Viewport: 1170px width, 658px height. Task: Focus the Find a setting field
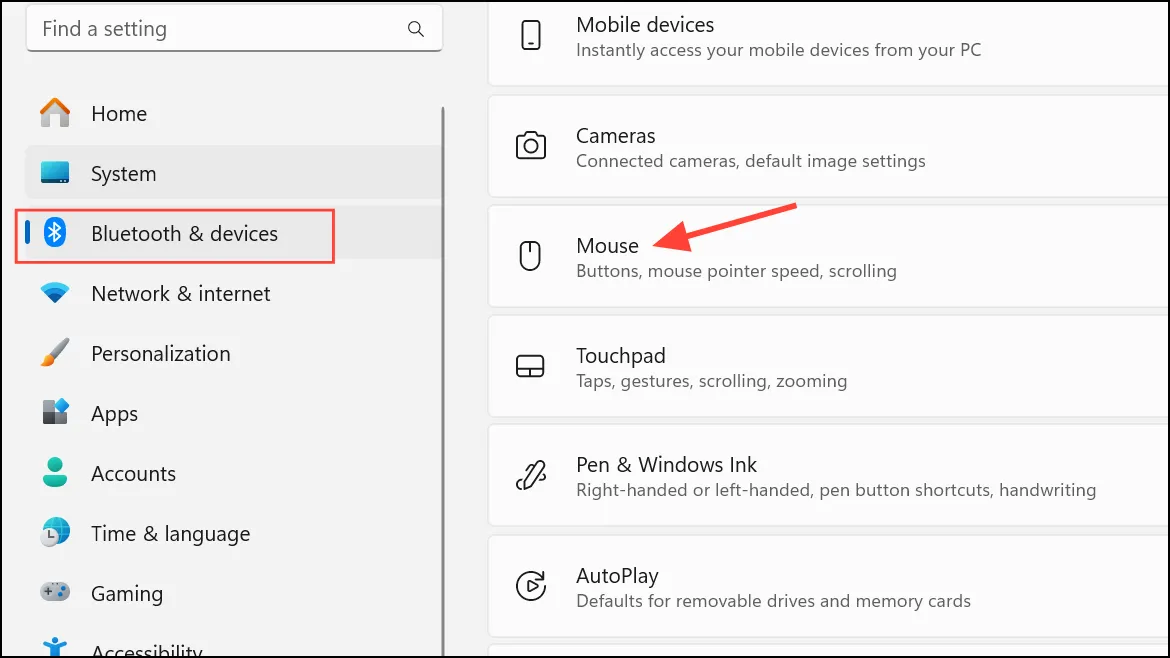point(234,28)
